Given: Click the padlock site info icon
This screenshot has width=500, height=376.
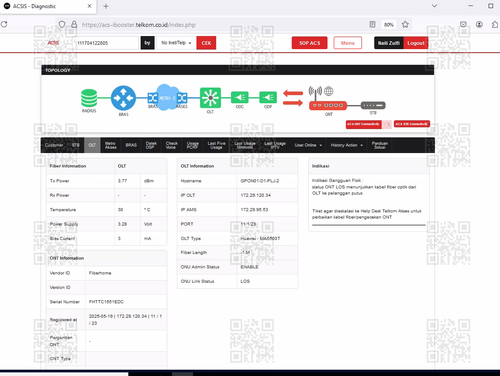Looking at the screenshot, I should click(x=74, y=24).
